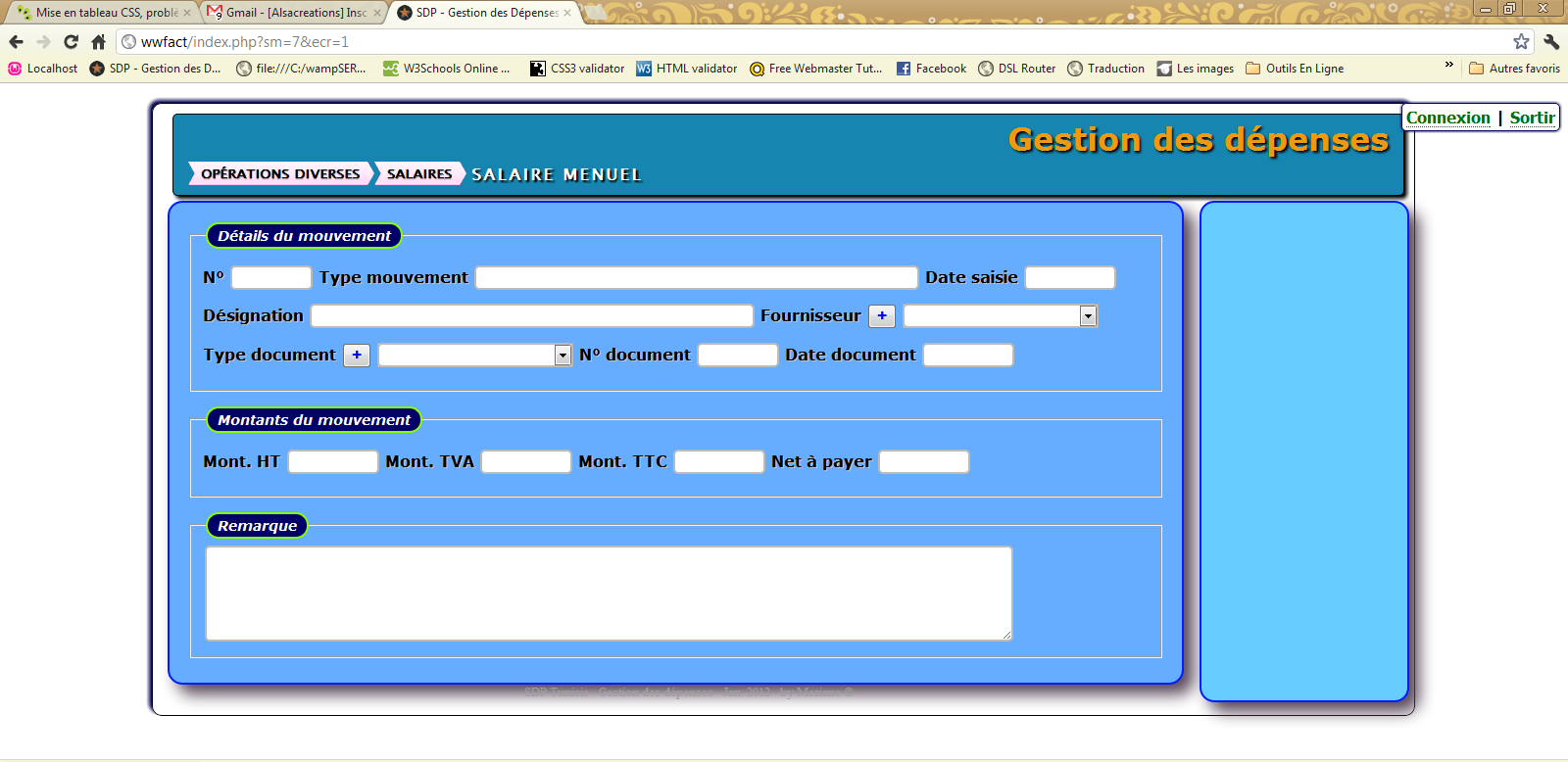This screenshot has height=762, width=1568.
Task: Open the file:///C:/wampSER... bookmark
Action: pos(301,69)
